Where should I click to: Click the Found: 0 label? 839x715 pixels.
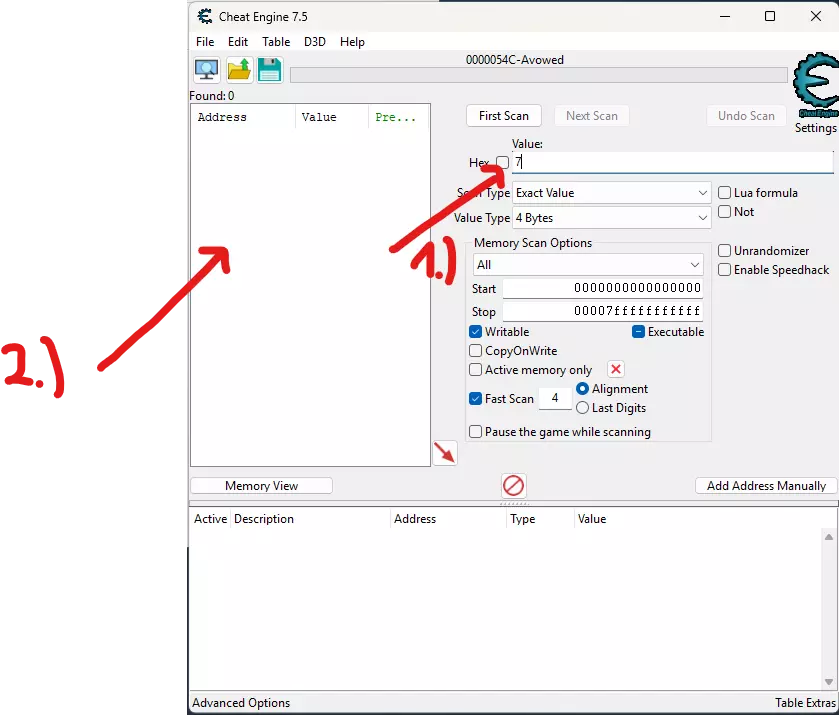coord(212,96)
